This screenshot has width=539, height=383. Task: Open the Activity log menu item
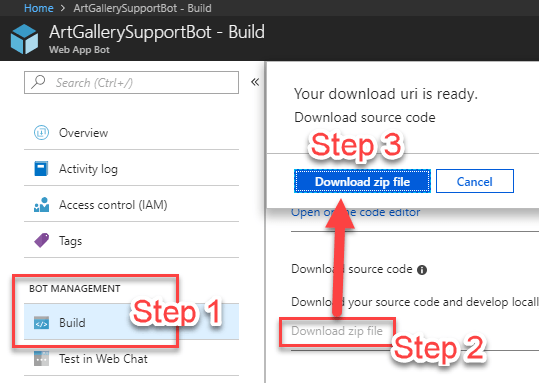coord(131,169)
